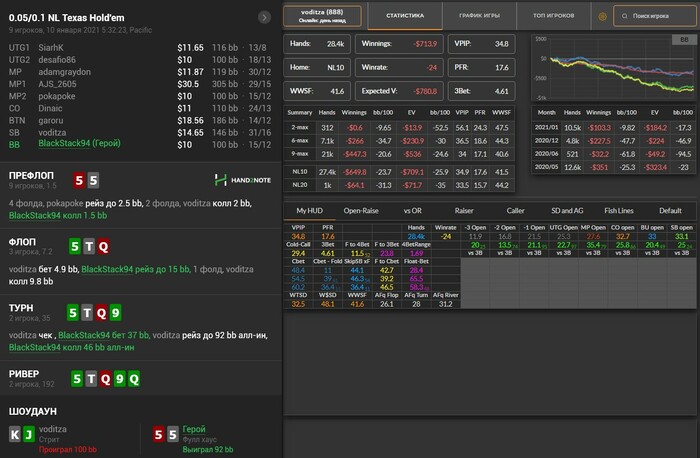Click the Home NL10 stat box
700x458 pixels.
pos(317,67)
